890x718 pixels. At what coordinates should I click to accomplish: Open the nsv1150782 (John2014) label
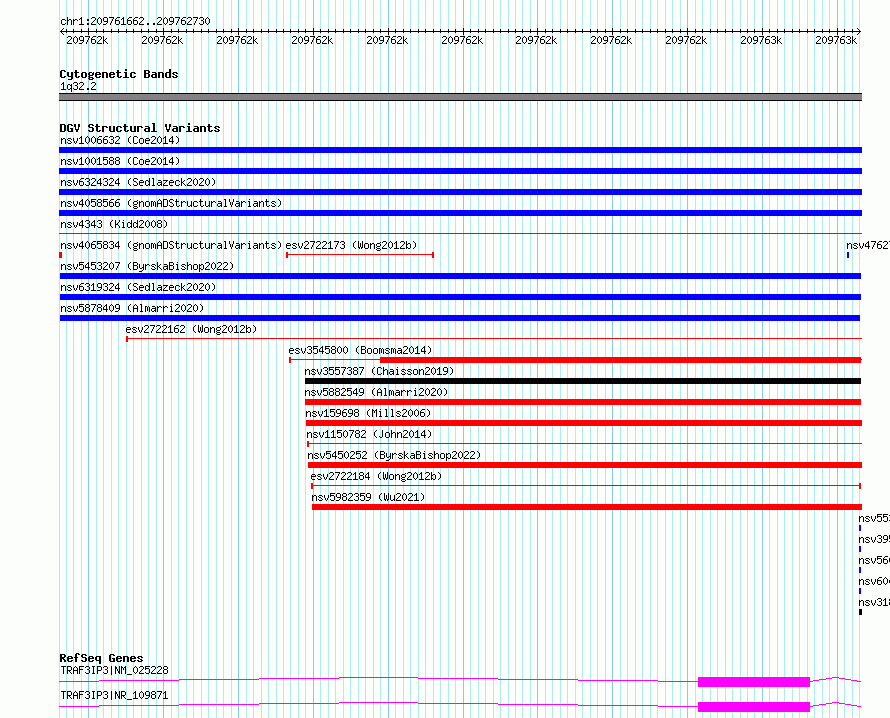pos(369,434)
